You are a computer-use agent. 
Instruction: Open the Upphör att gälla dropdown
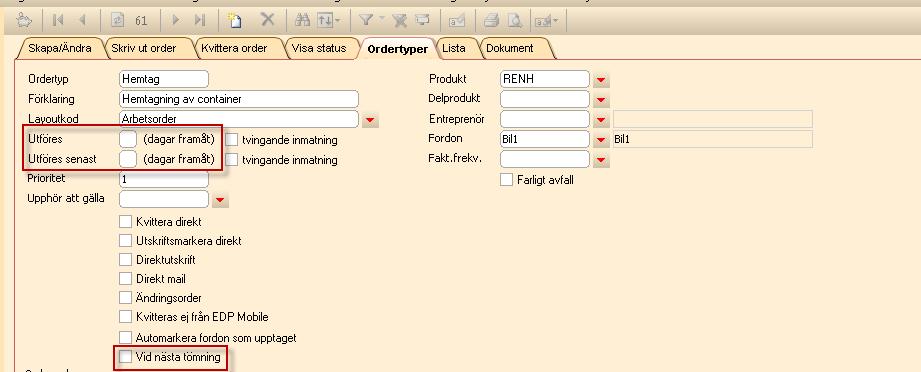pos(220,200)
